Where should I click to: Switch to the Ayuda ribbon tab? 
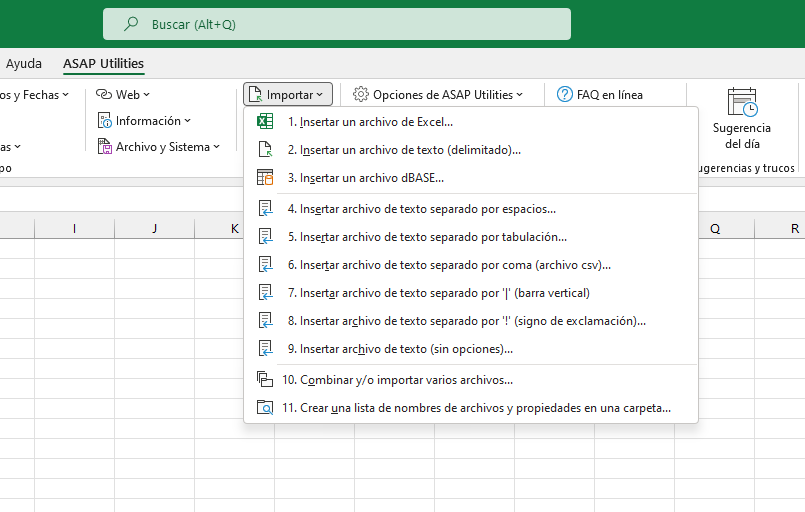(x=24, y=64)
